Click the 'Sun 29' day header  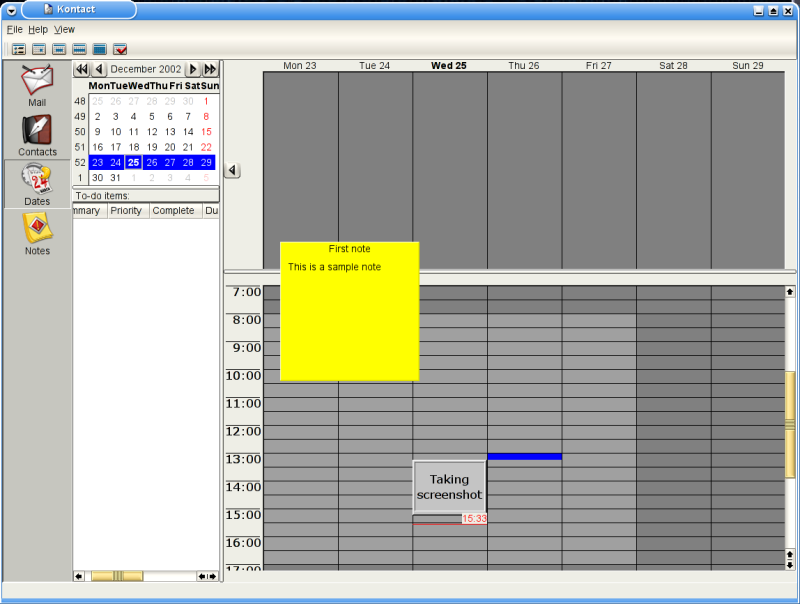(748, 66)
